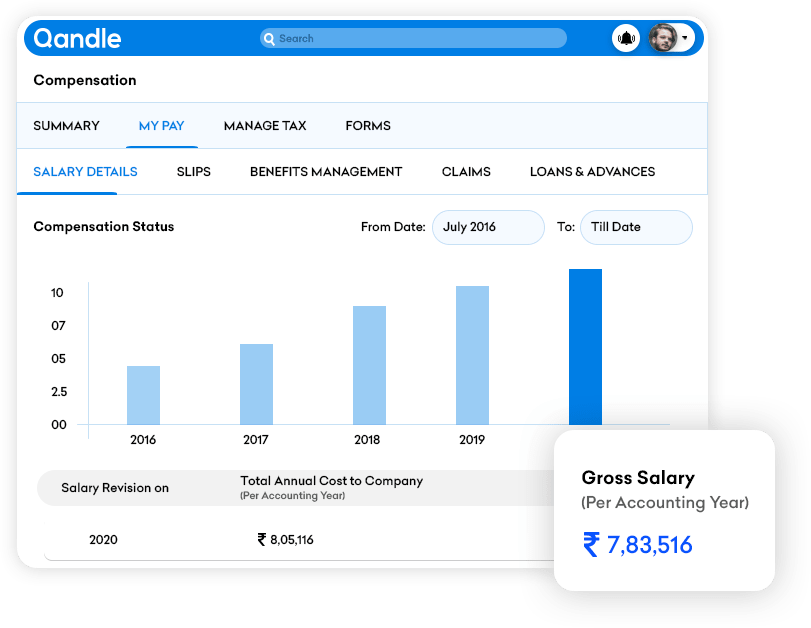The width and height of the screenshot is (811, 628).
Task: Click the user profile avatar
Action: (662, 39)
